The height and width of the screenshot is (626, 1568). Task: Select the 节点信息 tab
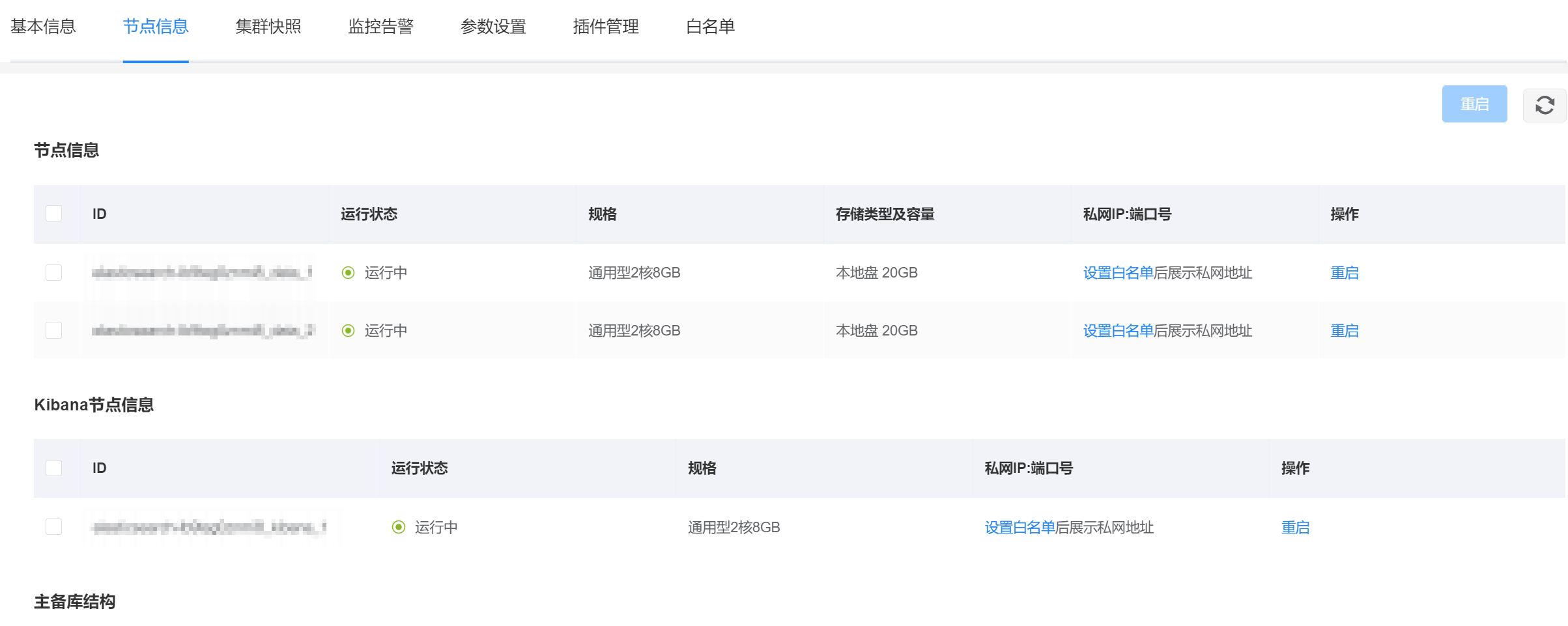coord(156,27)
